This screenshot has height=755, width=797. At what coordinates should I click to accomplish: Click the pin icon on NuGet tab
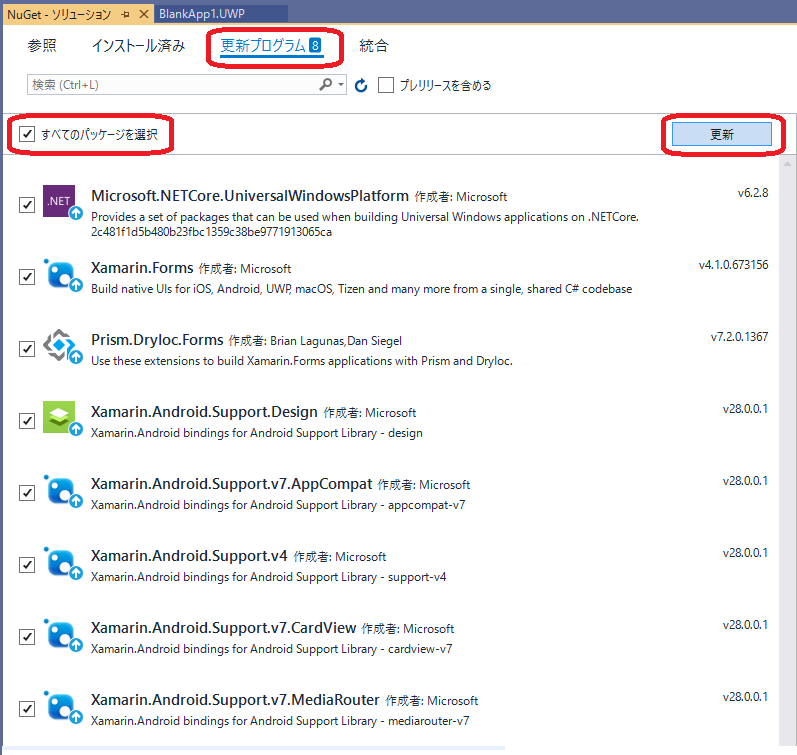click(x=126, y=14)
